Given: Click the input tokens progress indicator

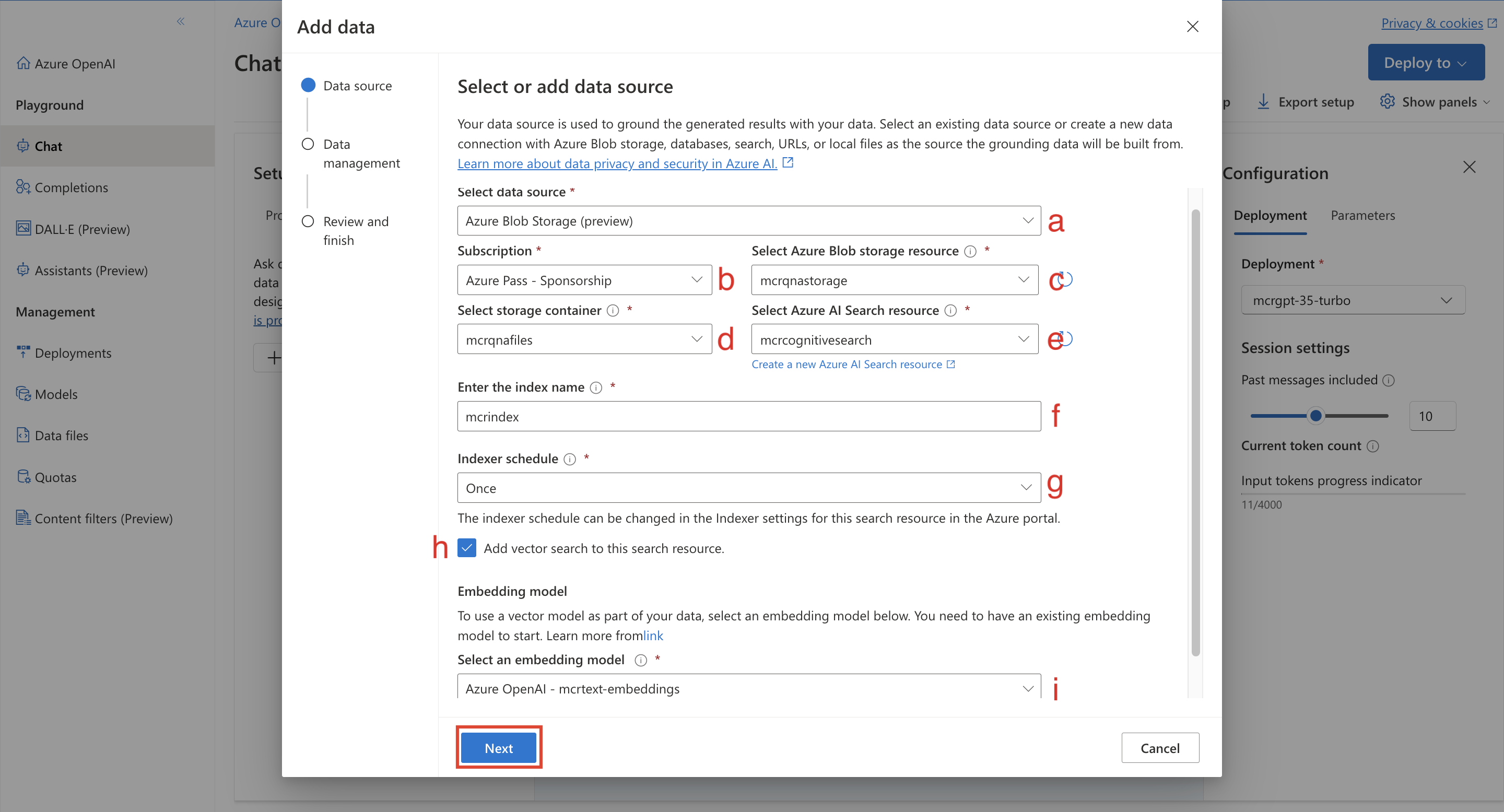Looking at the screenshot, I should 1353,495.
